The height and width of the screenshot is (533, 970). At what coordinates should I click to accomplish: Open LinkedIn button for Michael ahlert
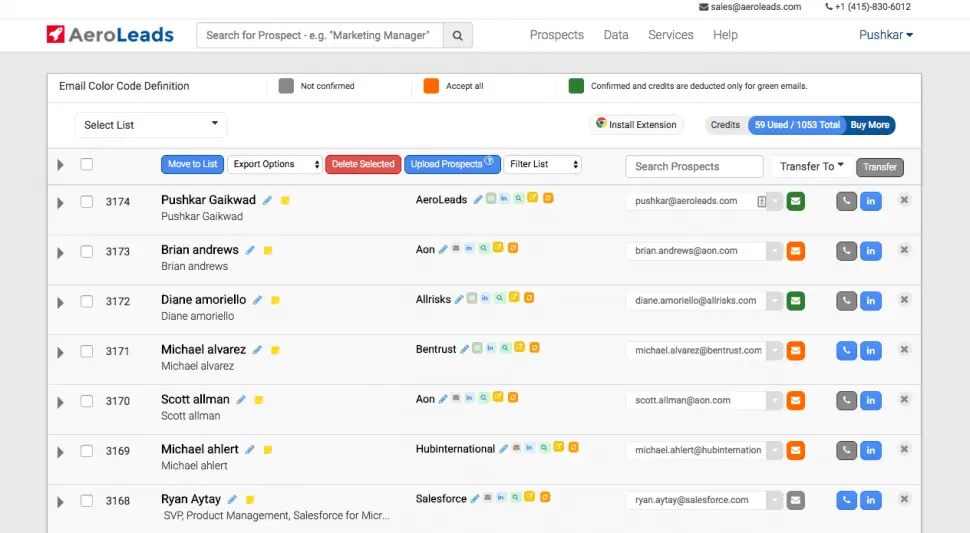[870, 450]
